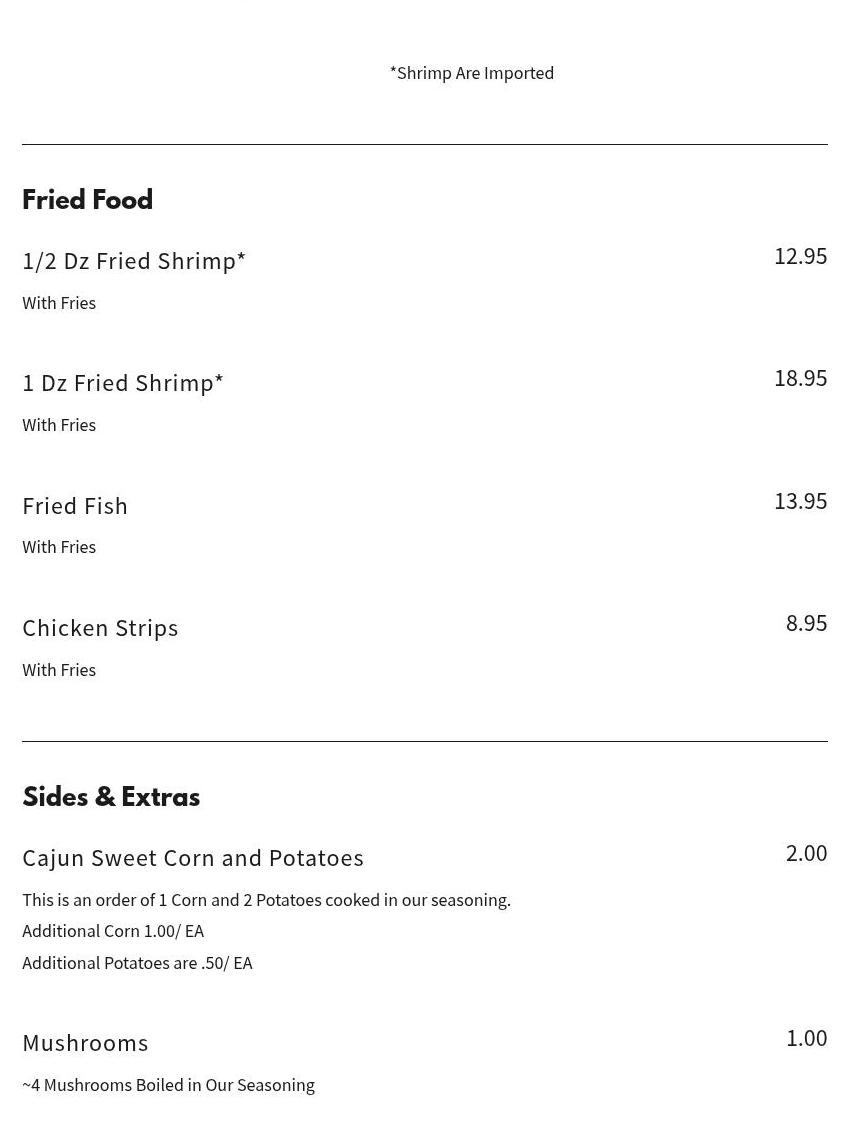Click the 13.95 price

pyautogui.click(x=800, y=501)
